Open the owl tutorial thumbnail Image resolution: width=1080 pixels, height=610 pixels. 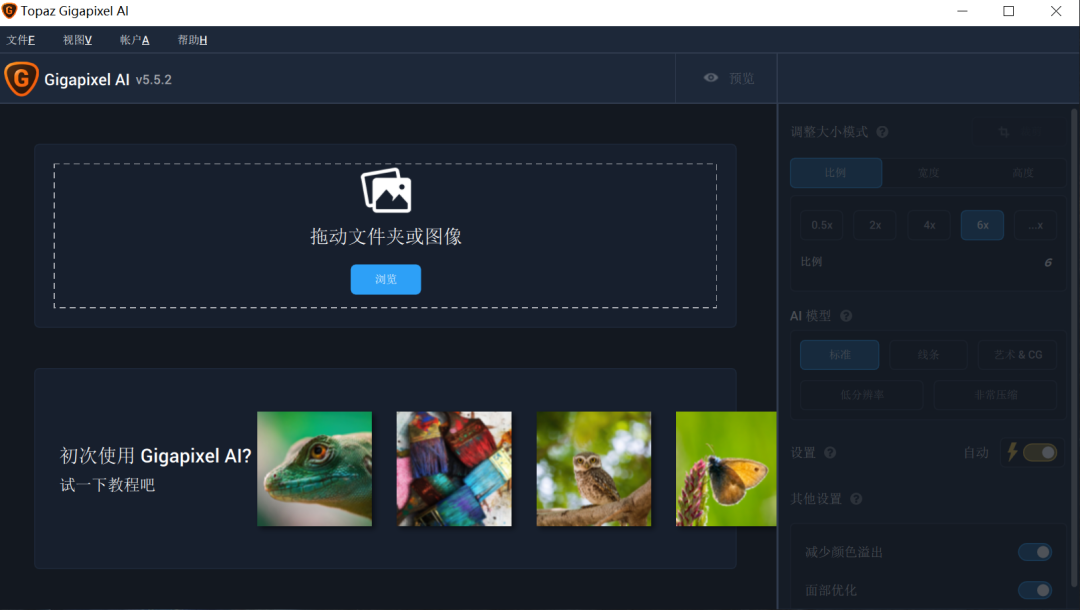(x=594, y=469)
